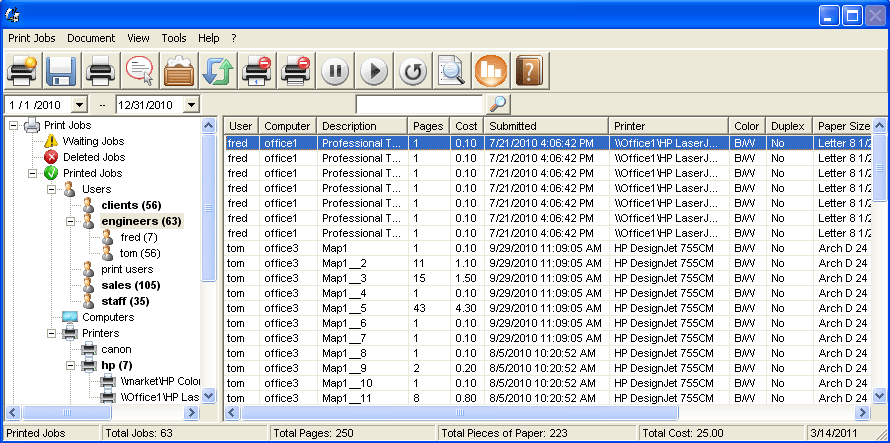This screenshot has height=443, width=890.
Task: Select clients (56) user group
Action: [131, 205]
